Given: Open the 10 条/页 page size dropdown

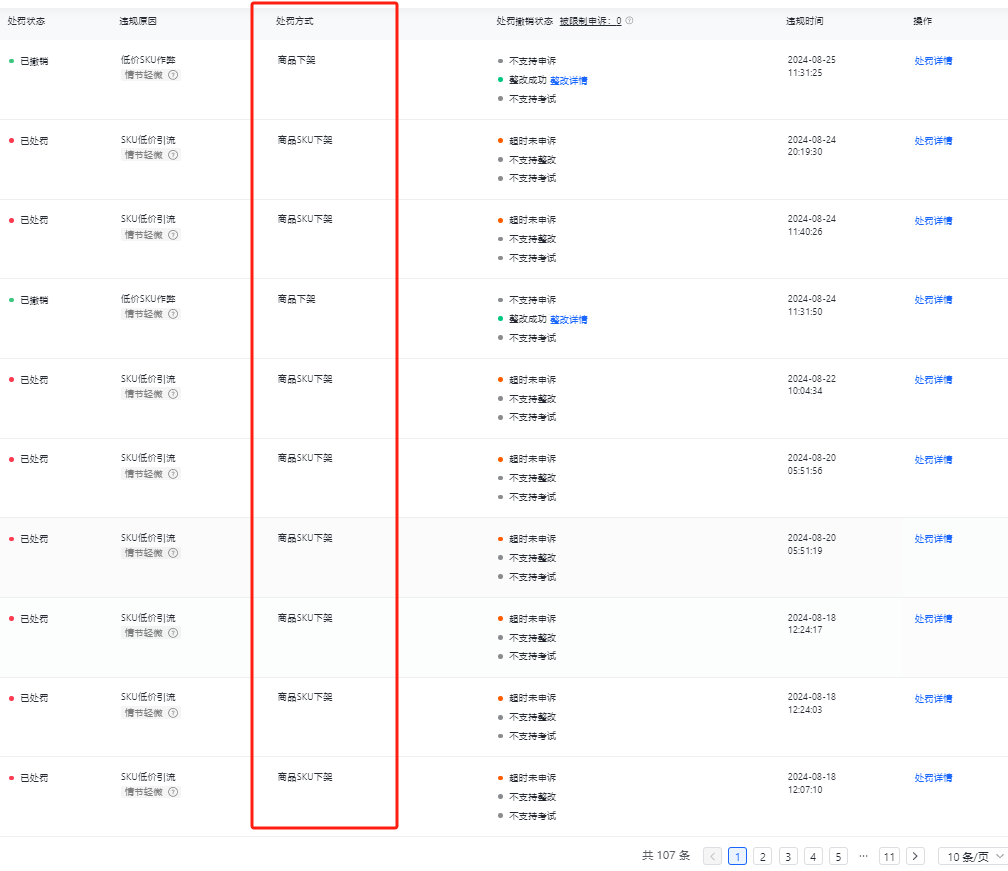Looking at the screenshot, I should [x=972, y=856].
